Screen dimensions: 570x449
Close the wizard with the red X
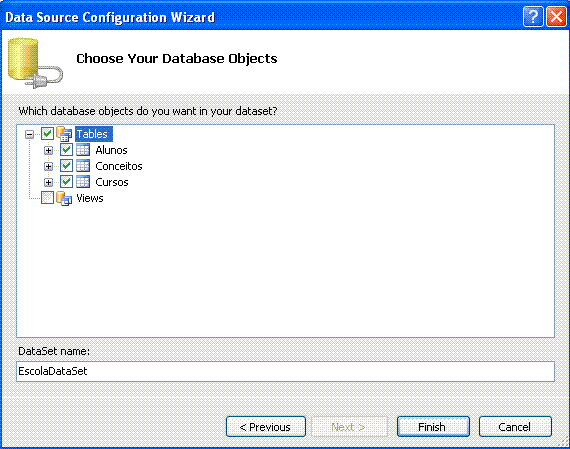[x=556, y=17]
